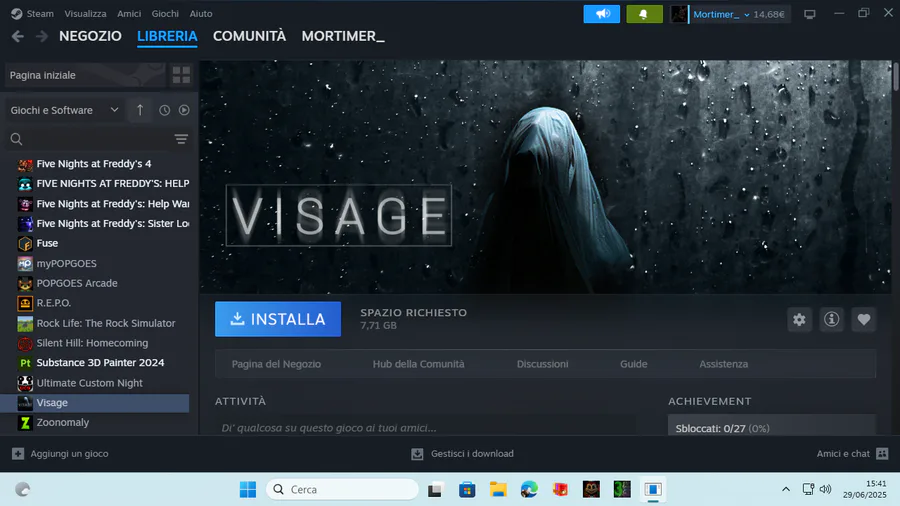Select the LIBRERIA tab
The image size is (900, 506).
click(x=167, y=36)
